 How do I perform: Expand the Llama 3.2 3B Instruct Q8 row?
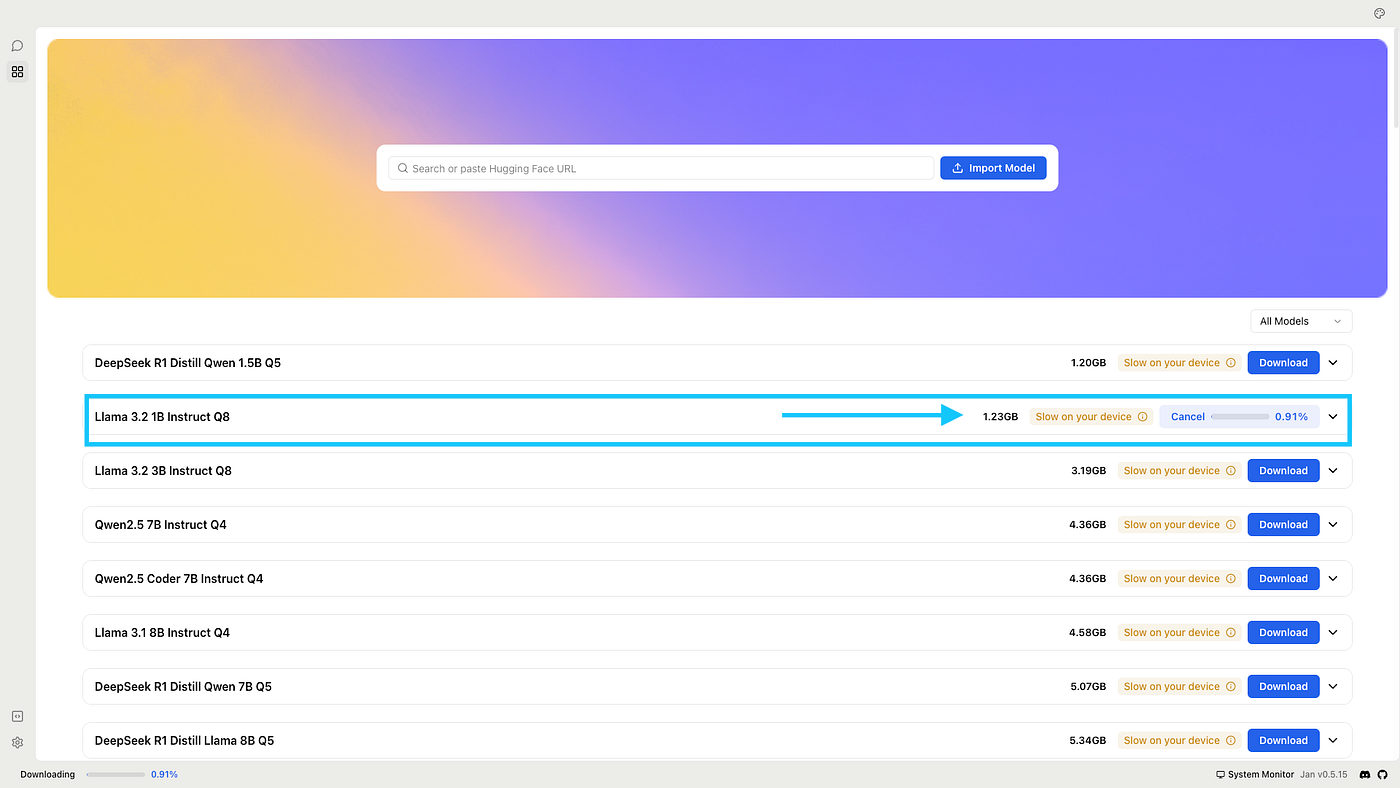point(1333,471)
